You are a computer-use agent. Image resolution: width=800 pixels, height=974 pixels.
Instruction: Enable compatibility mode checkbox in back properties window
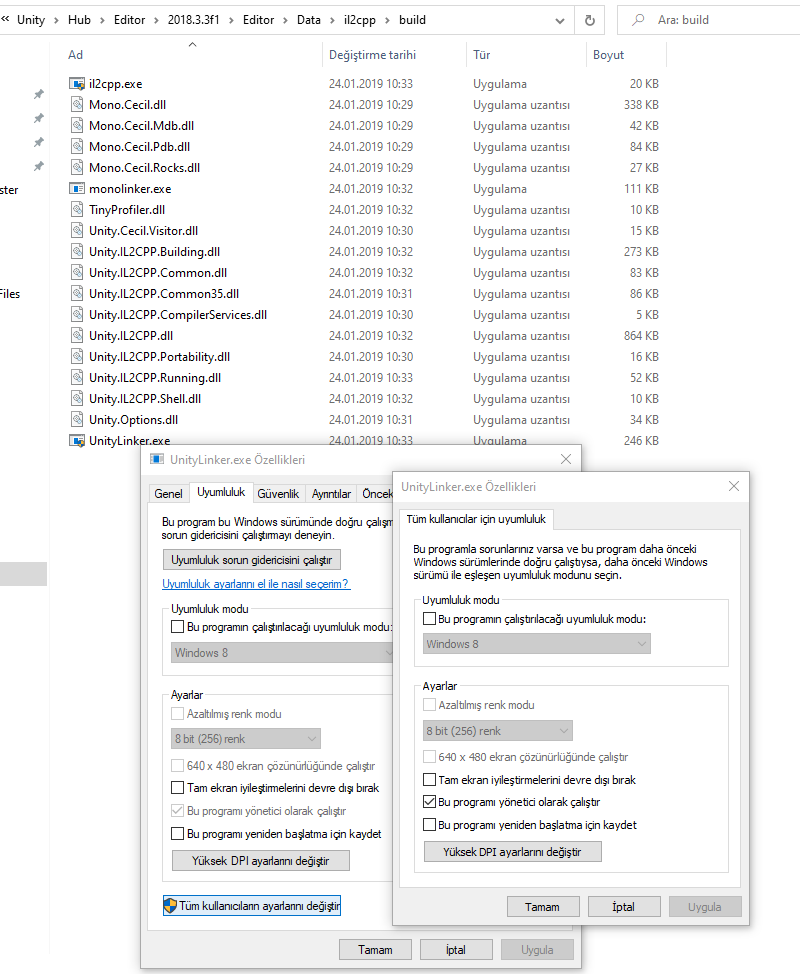click(178, 627)
